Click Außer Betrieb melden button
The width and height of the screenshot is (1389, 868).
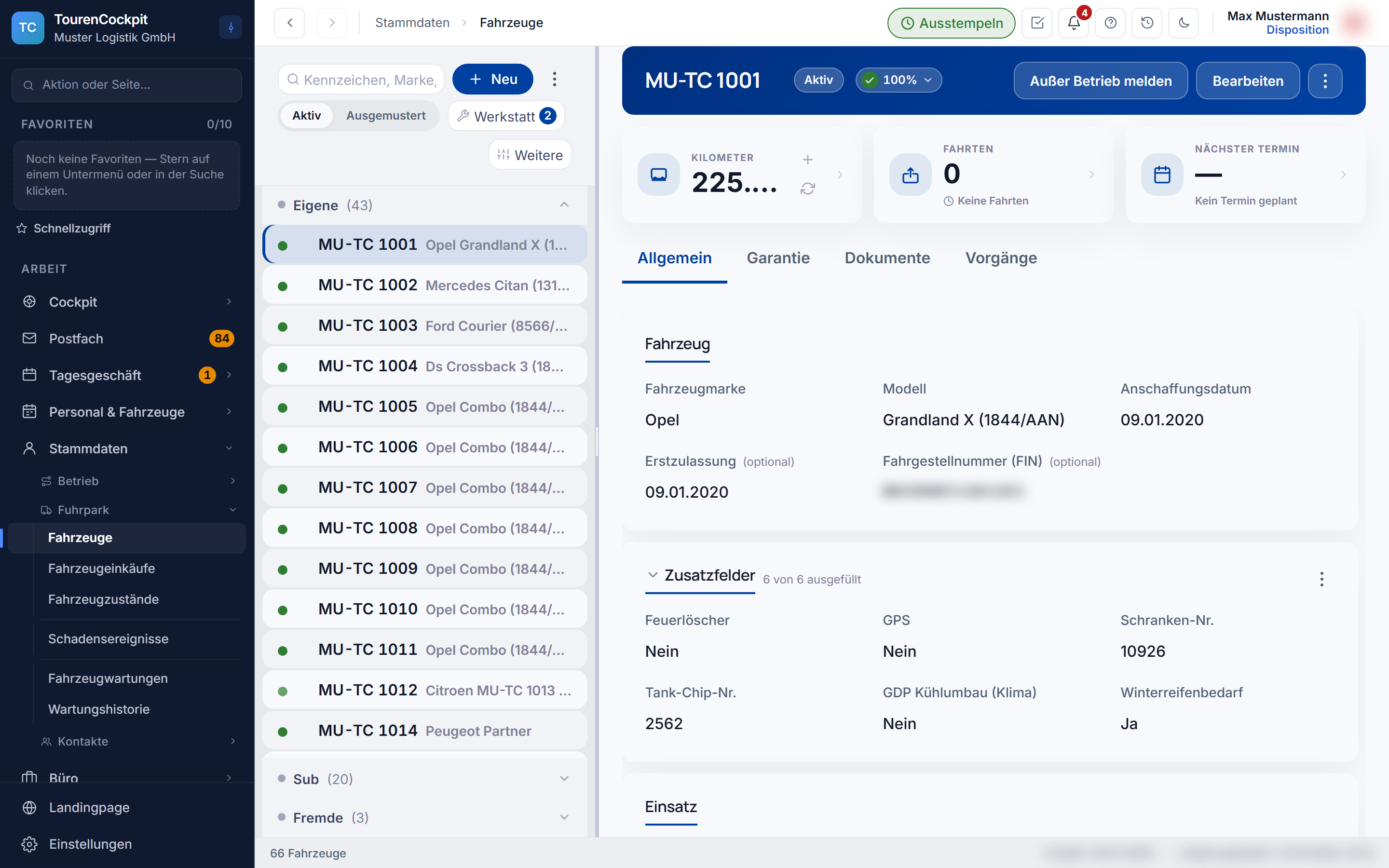point(1100,81)
